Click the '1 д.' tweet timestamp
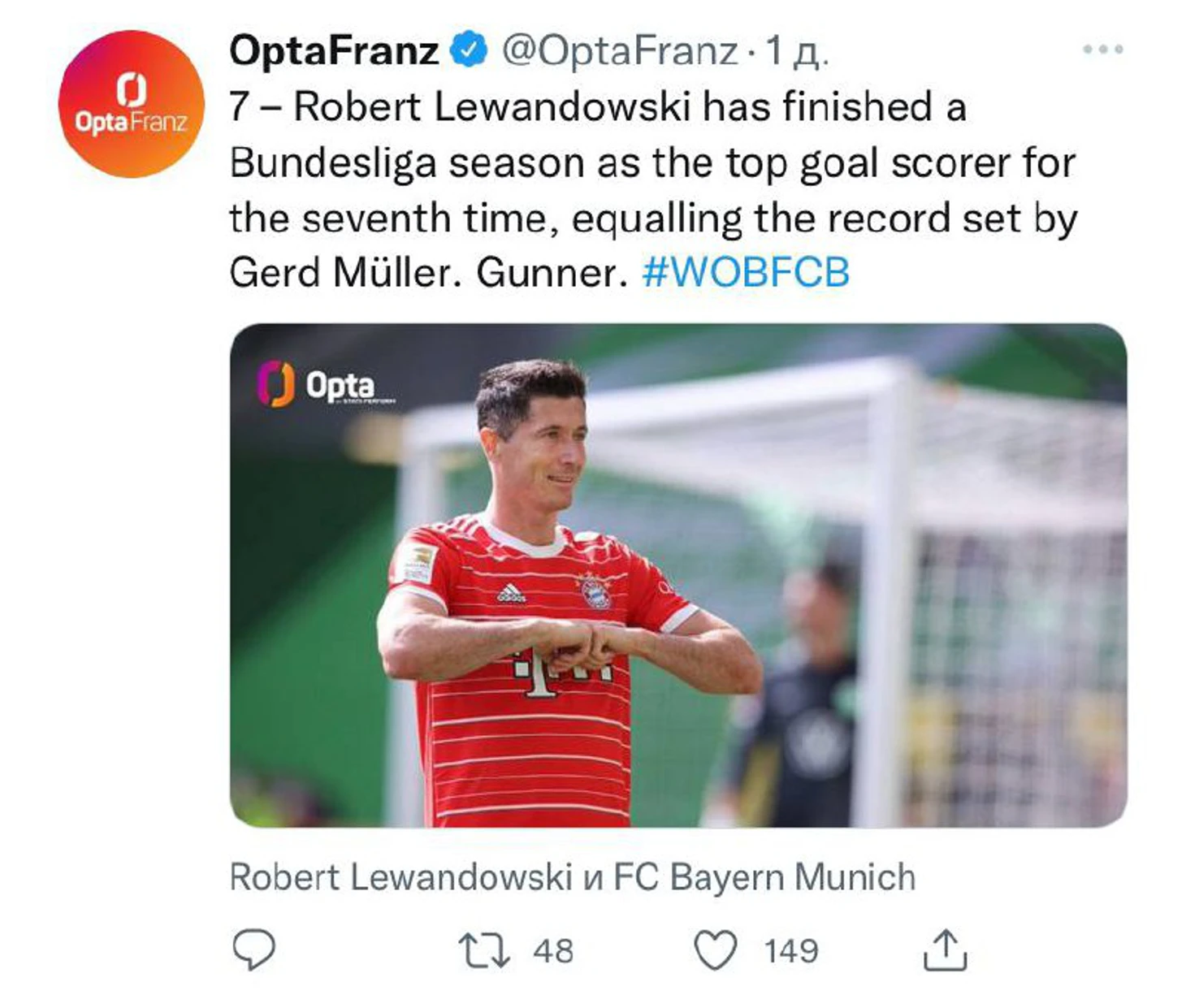Viewport: 1186px width, 1008px height. 797,50
